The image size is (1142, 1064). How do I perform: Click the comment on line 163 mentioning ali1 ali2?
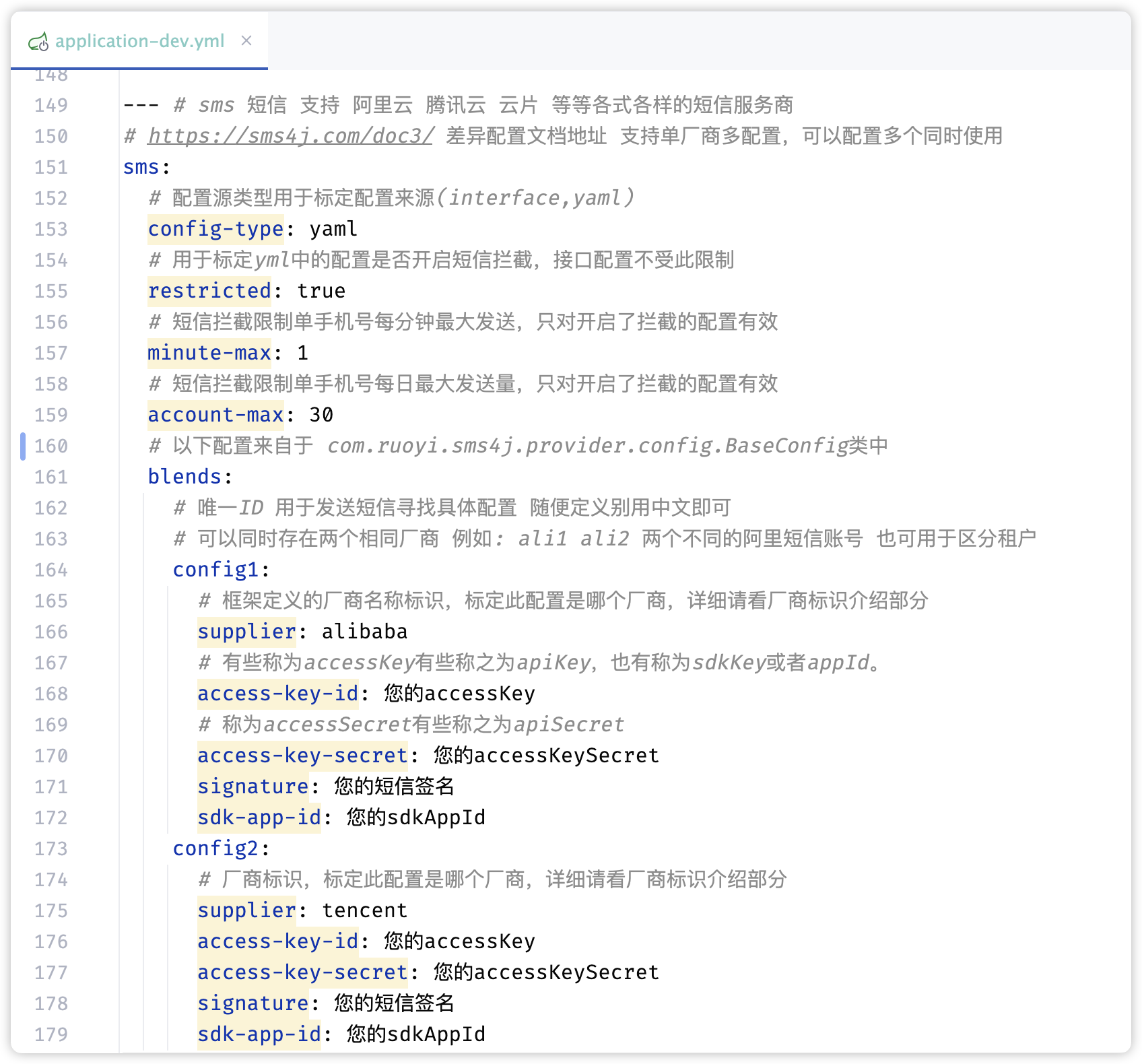605,539
